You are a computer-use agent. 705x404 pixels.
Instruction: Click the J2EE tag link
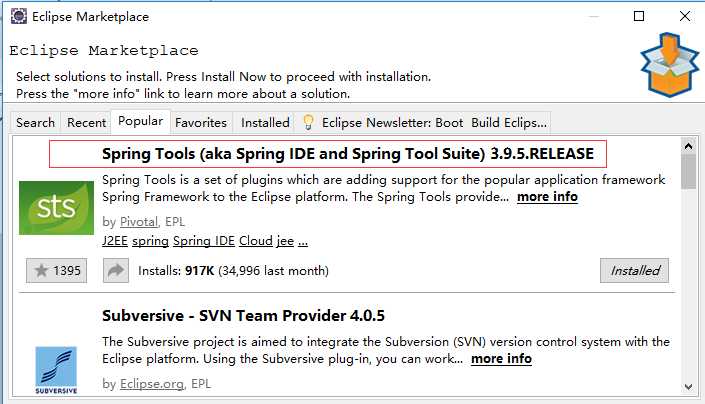(115, 241)
